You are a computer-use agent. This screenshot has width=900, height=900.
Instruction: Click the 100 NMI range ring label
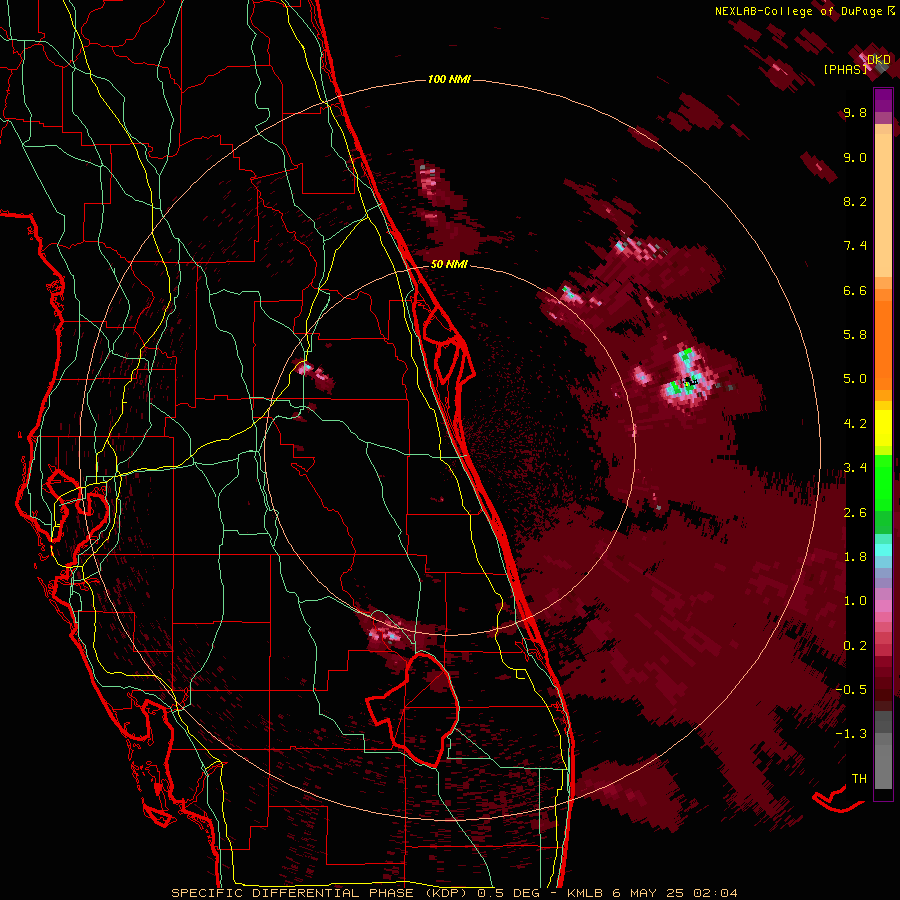[x=449, y=79]
